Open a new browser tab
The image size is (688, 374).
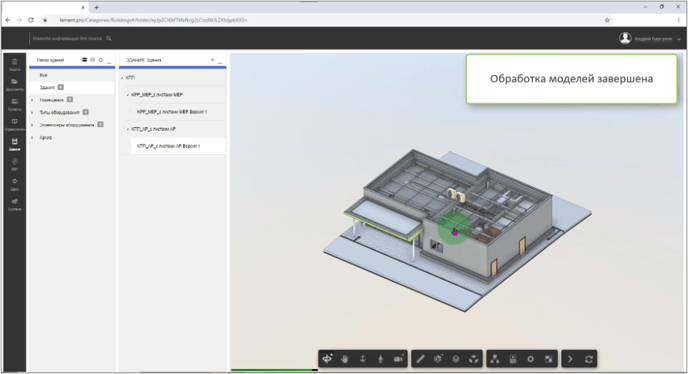coord(97,7)
